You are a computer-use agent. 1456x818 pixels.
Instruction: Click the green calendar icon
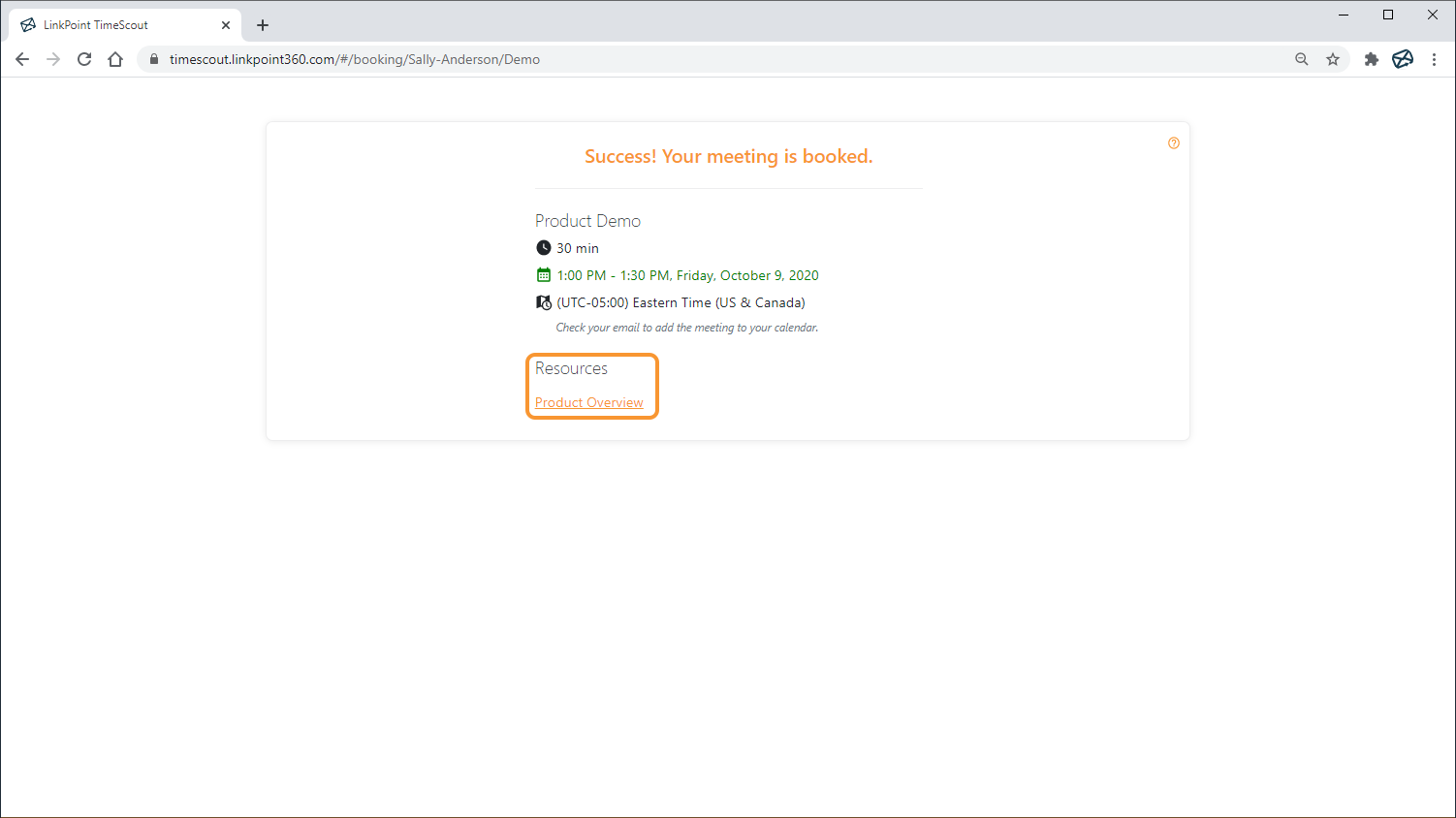[544, 275]
